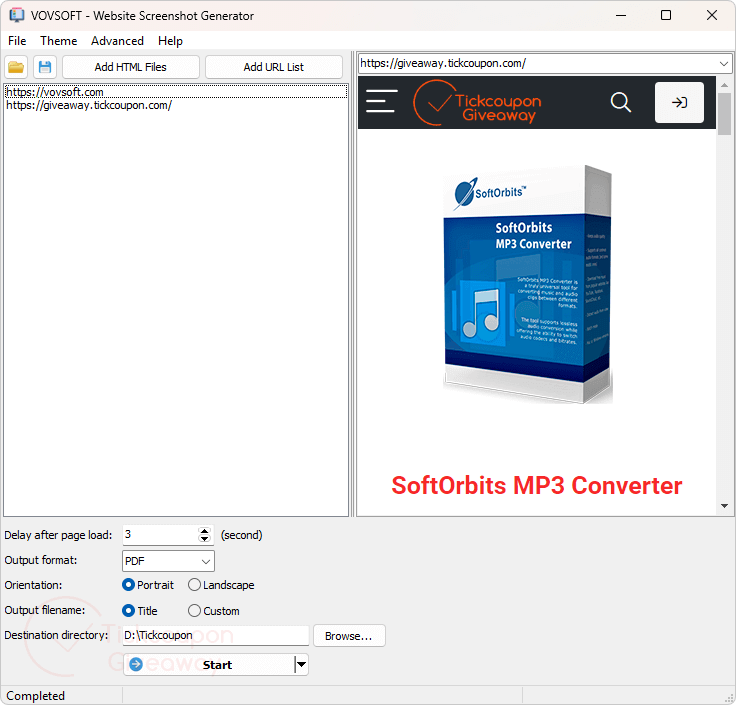Decrease the page load delay with the down arrow

point(204,539)
